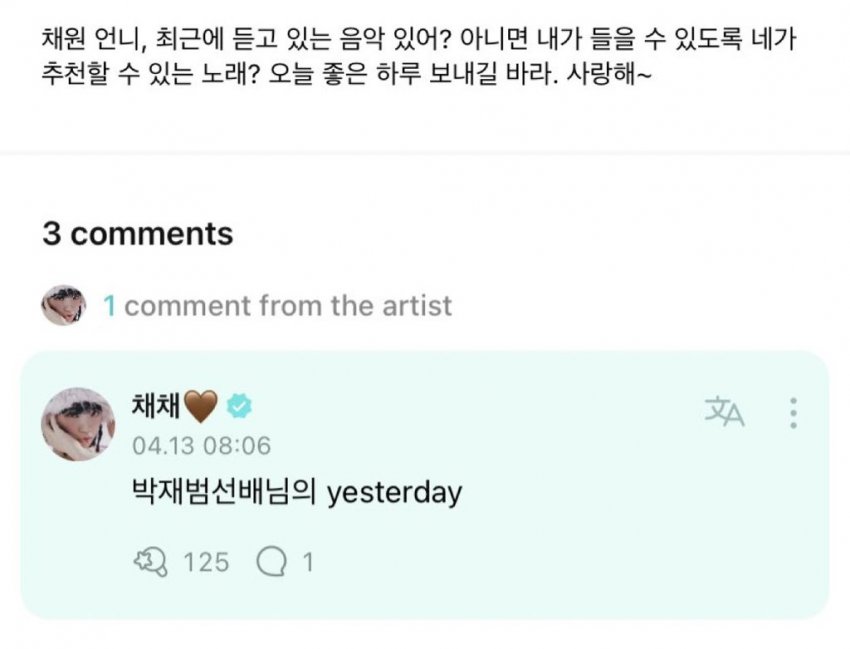Cheer the artist's comment with clap icon
Image resolution: width=850 pixels, height=649 pixels.
click(148, 562)
